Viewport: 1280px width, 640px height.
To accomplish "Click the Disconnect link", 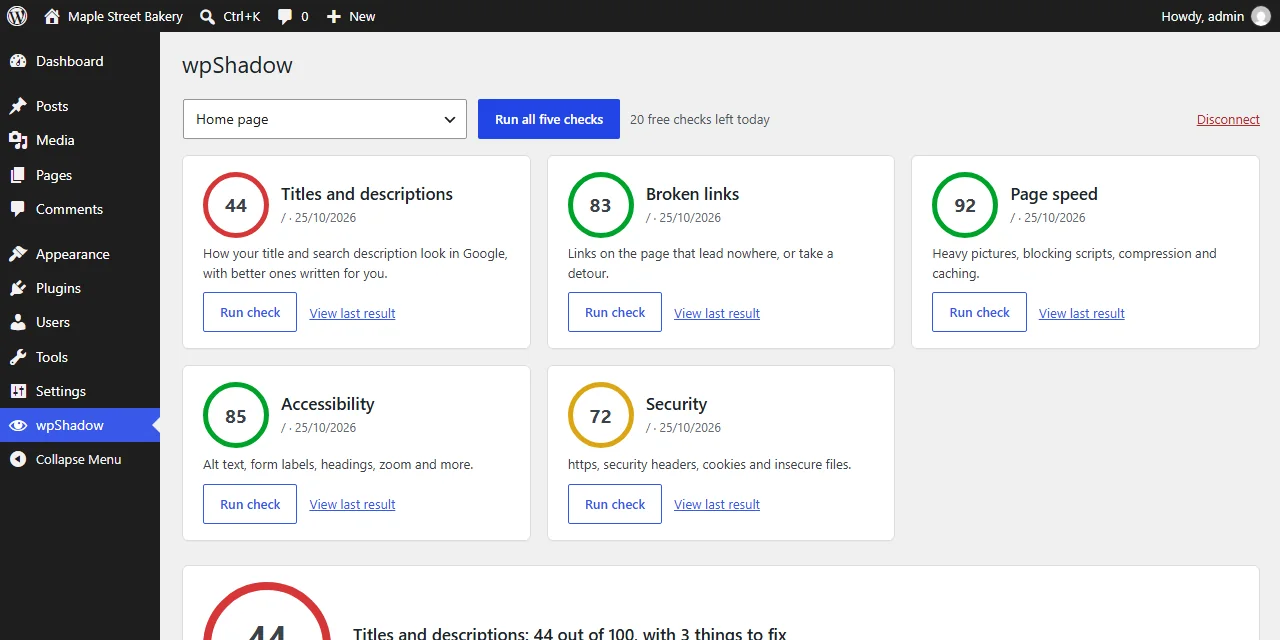I will (x=1228, y=119).
